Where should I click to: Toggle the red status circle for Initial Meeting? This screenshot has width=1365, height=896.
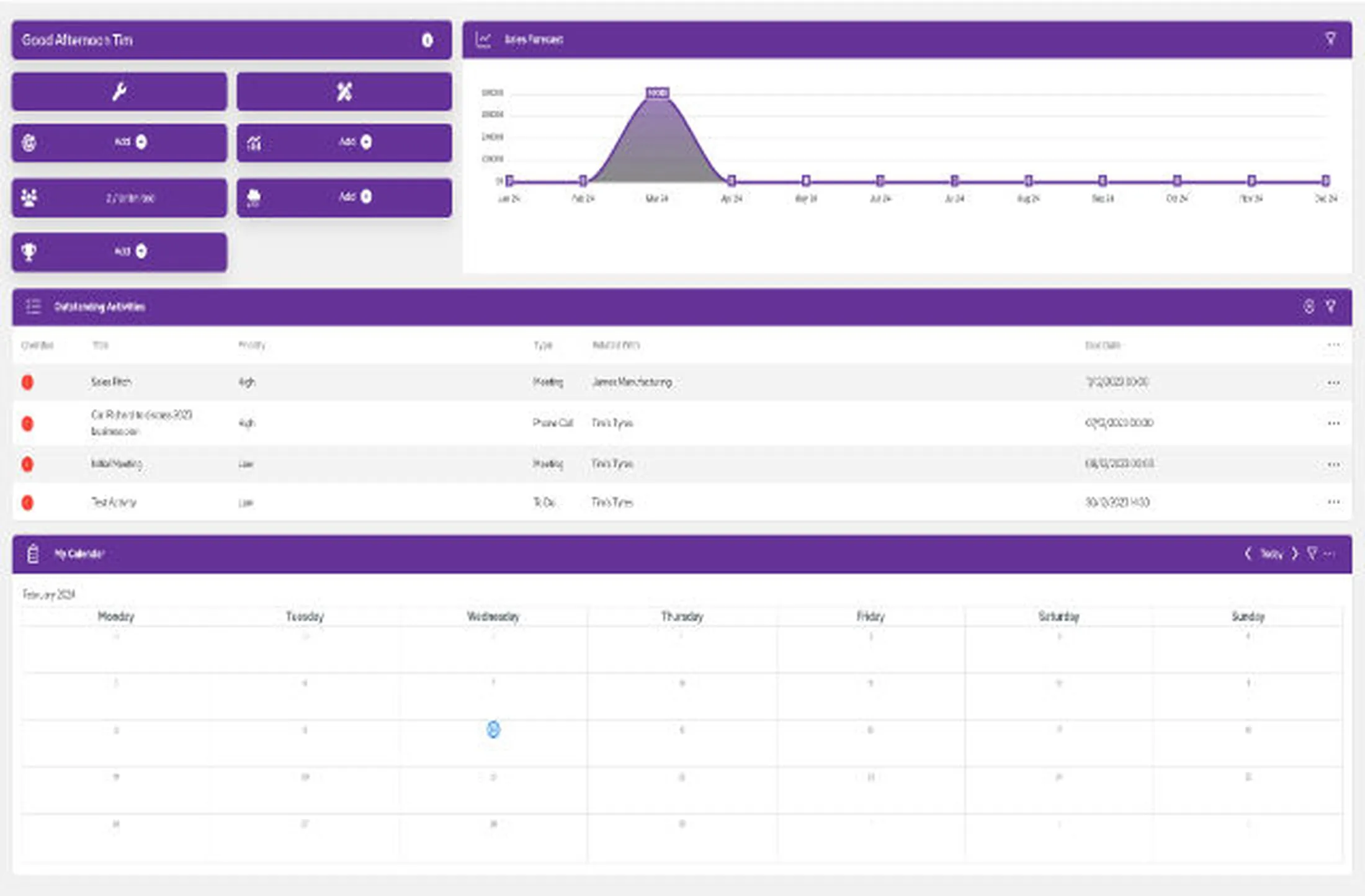coord(27,464)
